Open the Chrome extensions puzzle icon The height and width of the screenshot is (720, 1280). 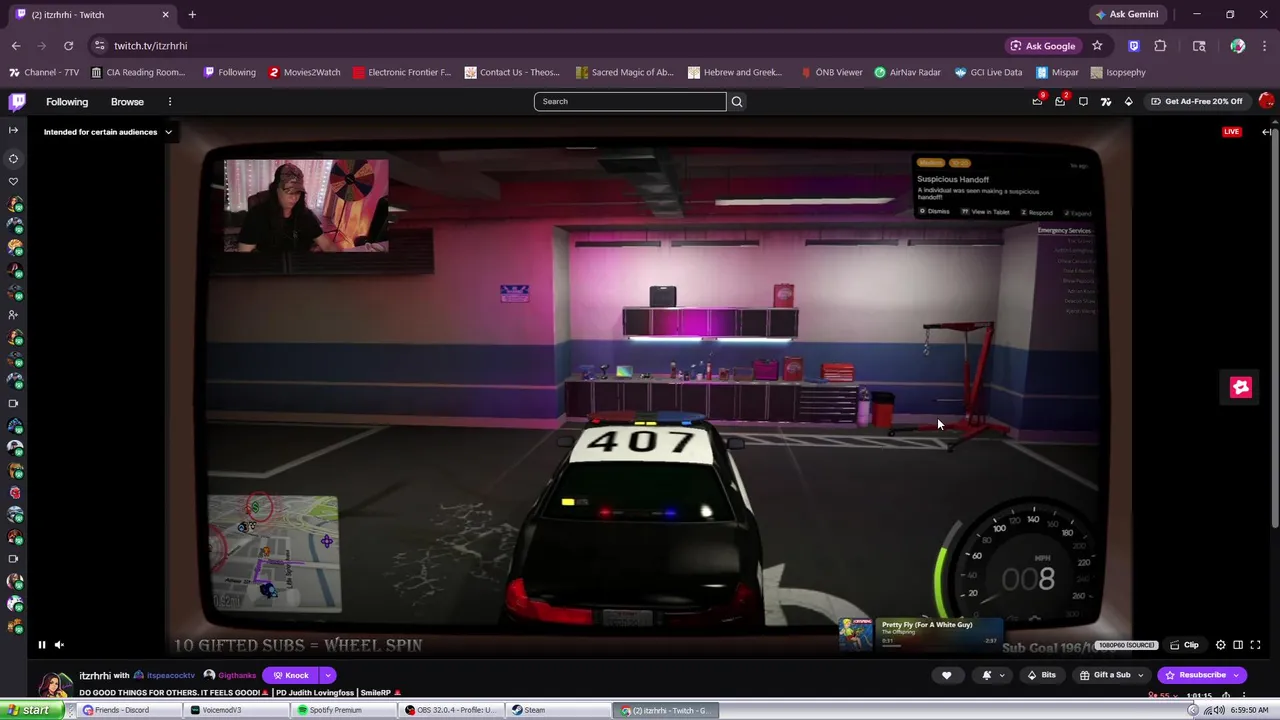pos(1160,46)
